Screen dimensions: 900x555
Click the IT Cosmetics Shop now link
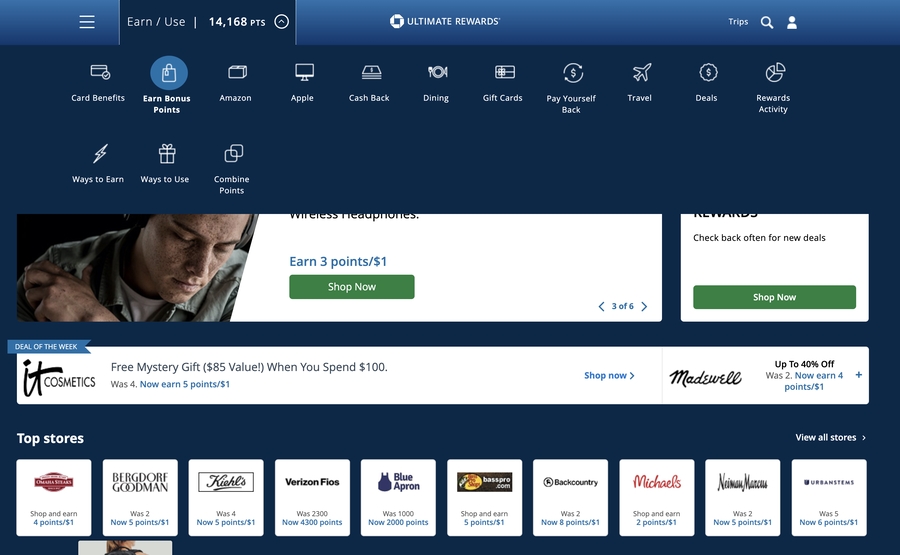tap(609, 376)
